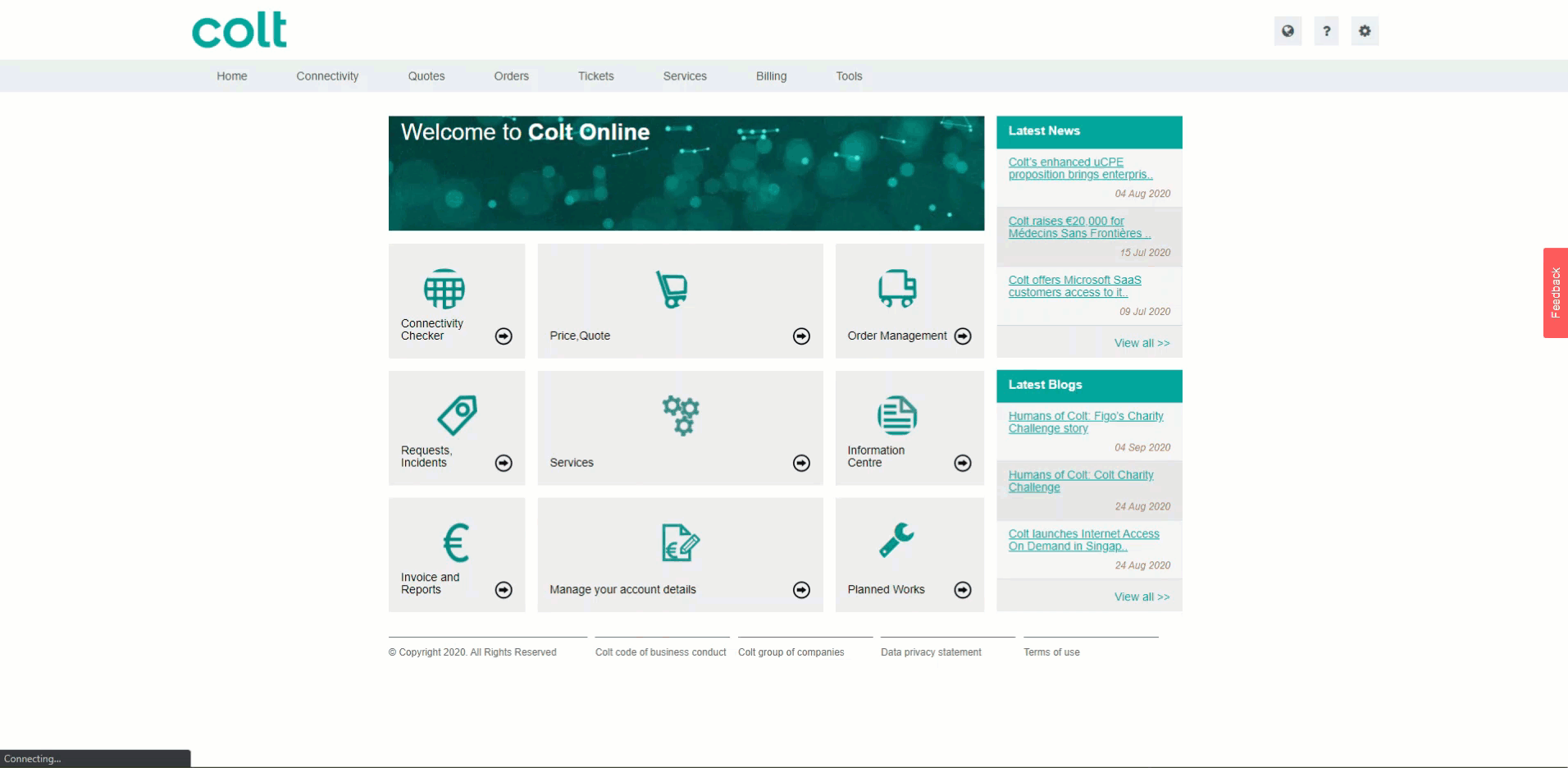Viewport: 1568px width, 768px height.
Task: Click View all under Latest News
Action: pos(1142,343)
